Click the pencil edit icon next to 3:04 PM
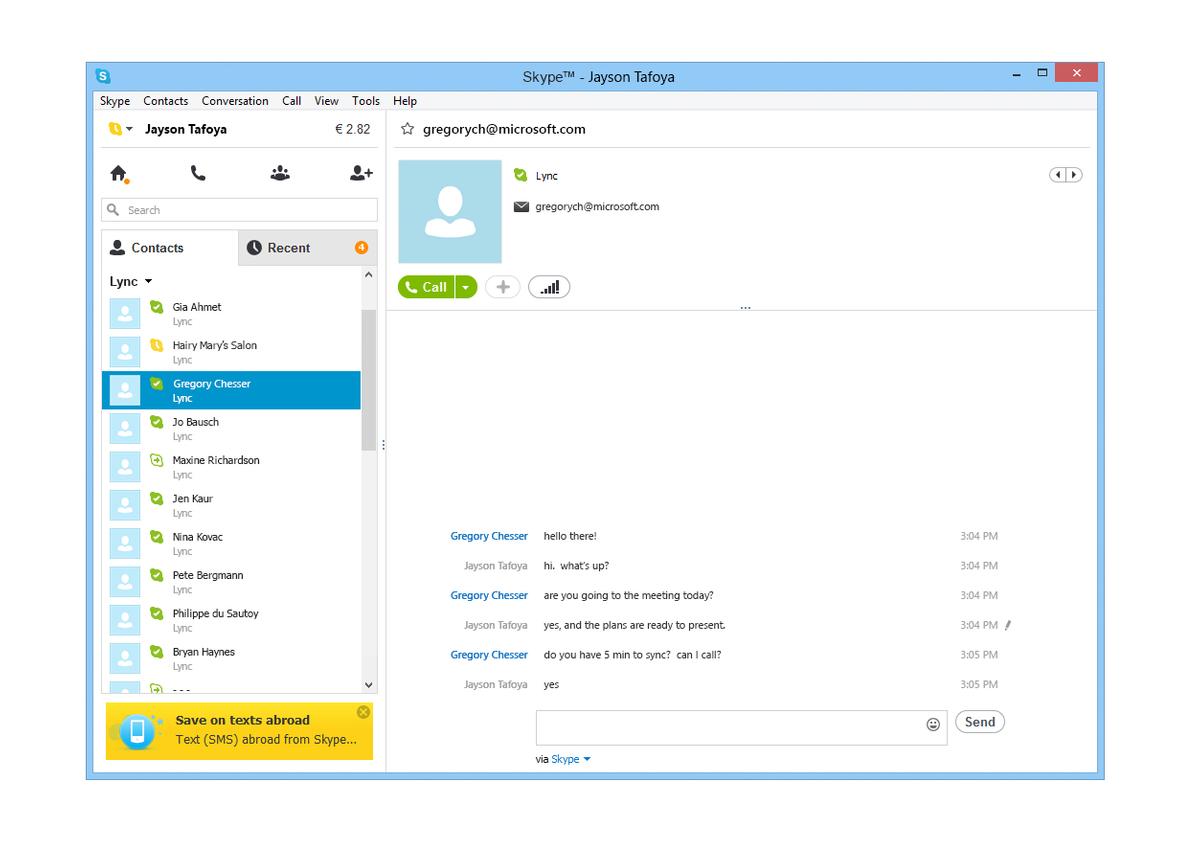 click(x=1008, y=625)
